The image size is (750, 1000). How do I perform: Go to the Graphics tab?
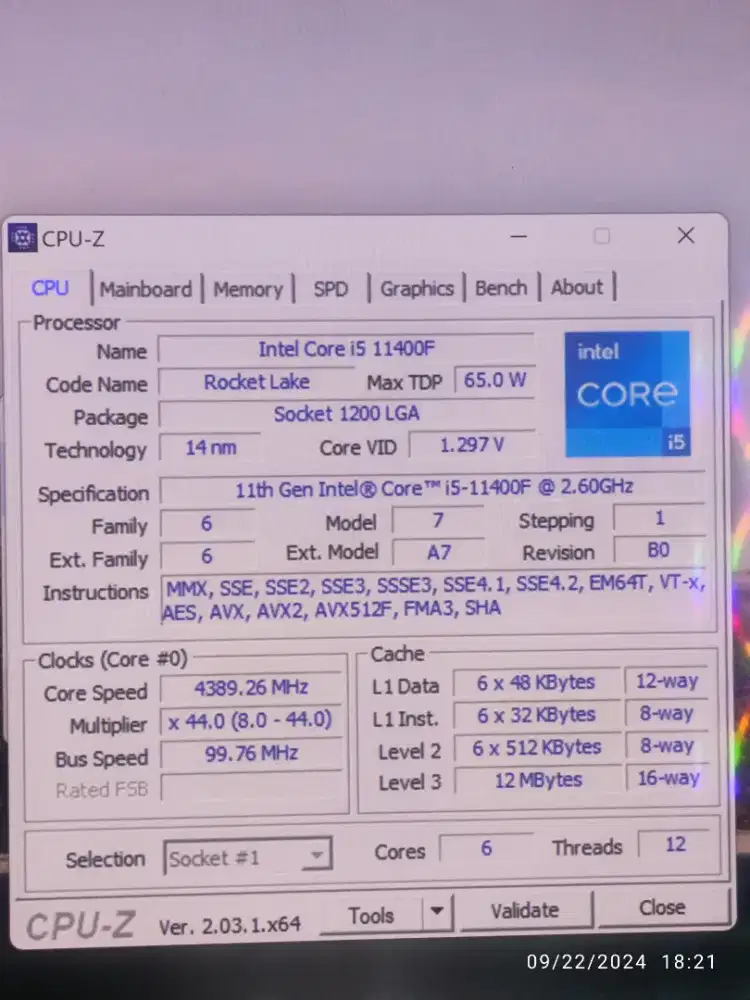coord(417,288)
